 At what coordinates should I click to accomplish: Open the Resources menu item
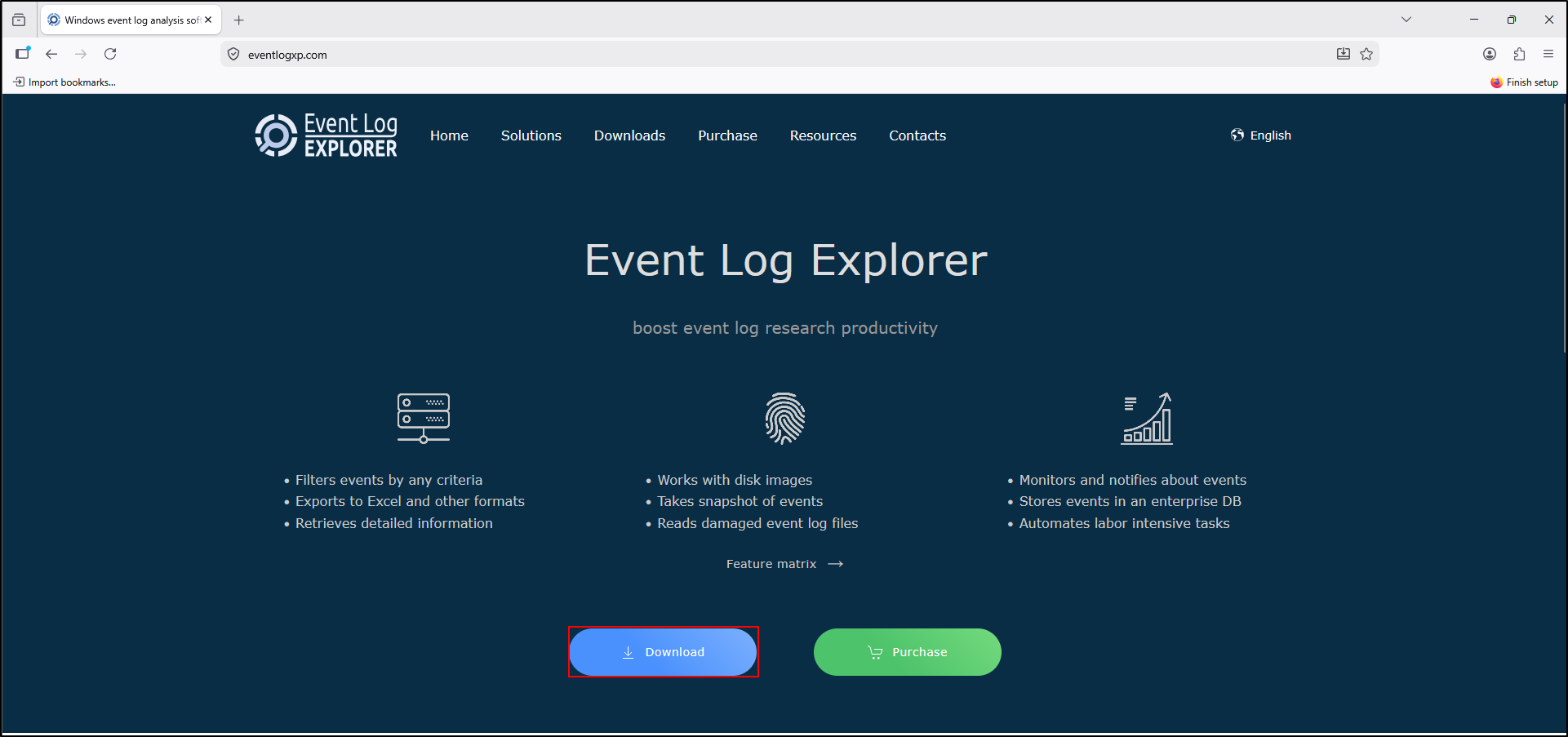[823, 135]
